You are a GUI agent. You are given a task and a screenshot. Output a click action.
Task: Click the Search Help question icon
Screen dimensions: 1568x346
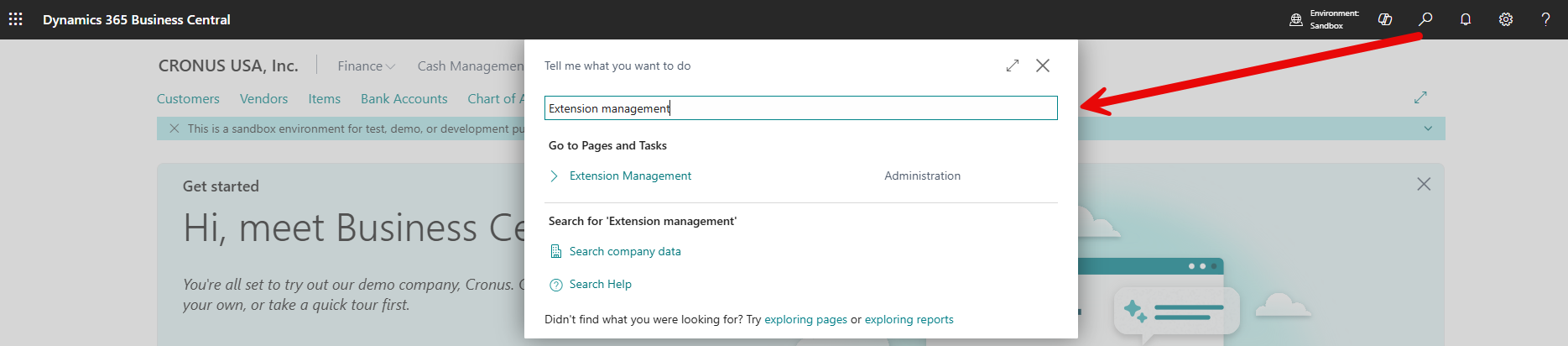click(555, 285)
